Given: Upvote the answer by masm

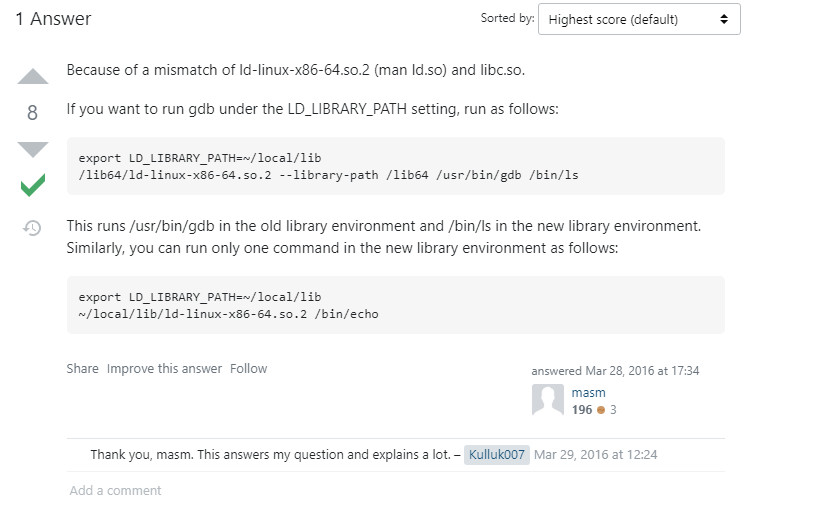Looking at the screenshot, I should tap(33, 77).
